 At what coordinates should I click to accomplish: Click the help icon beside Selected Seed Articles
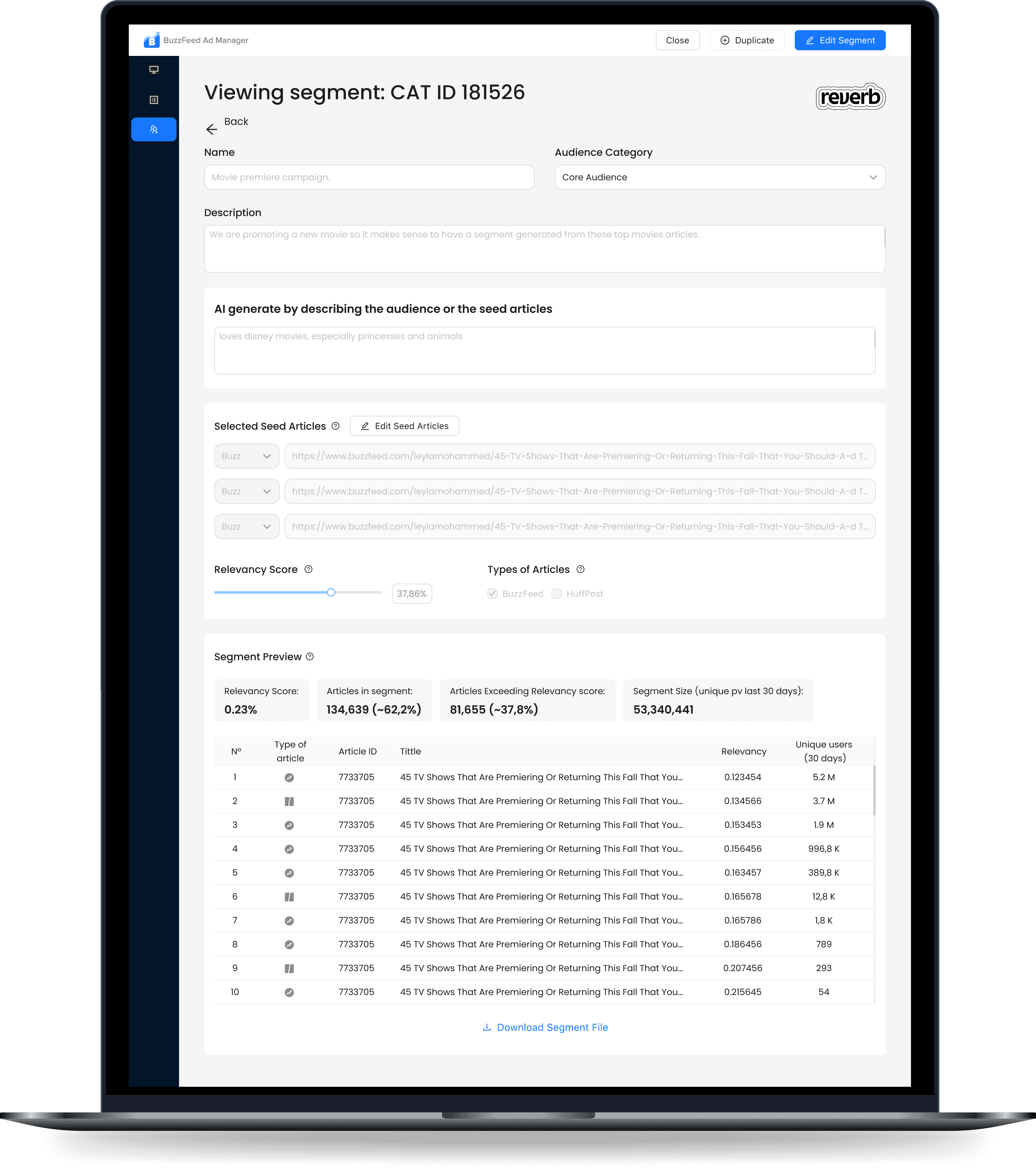click(335, 426)
